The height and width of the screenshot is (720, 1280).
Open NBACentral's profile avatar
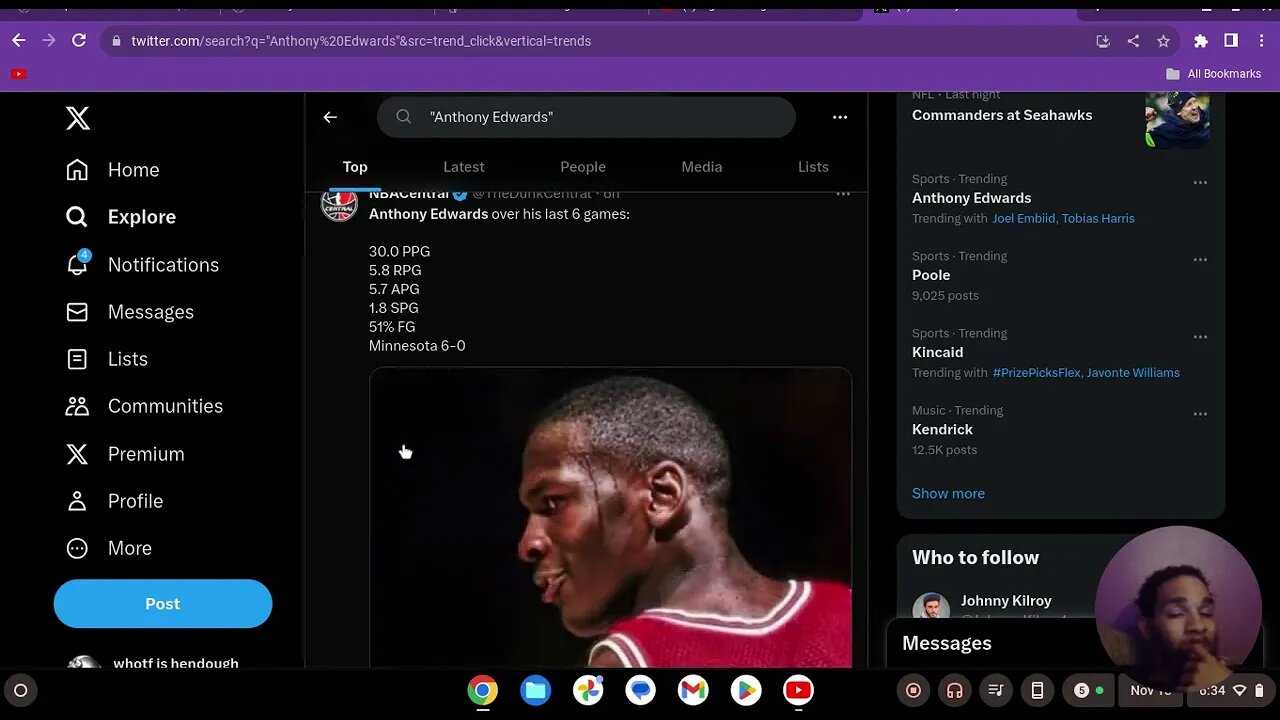339,204
